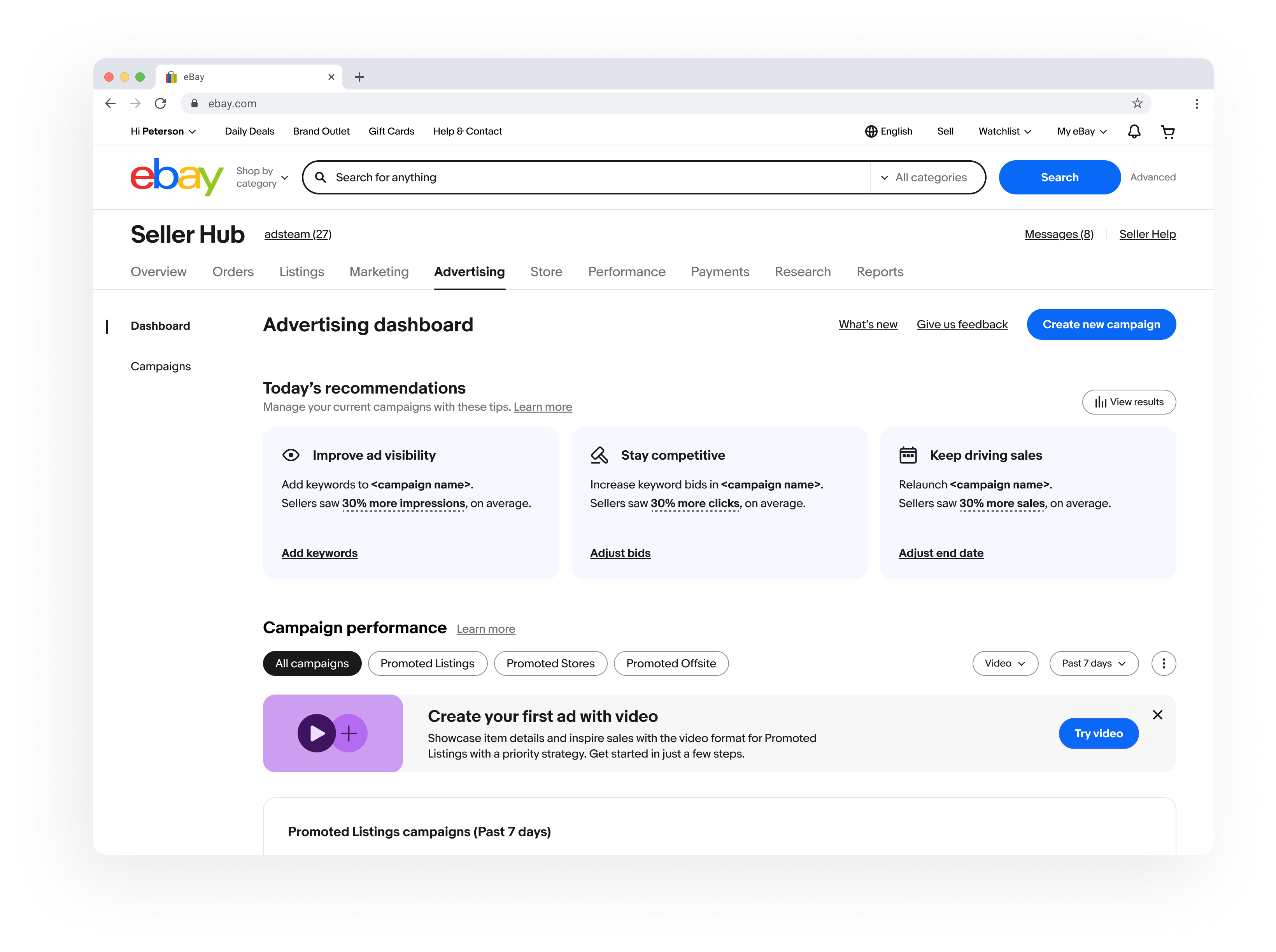The width and height of the screenshot is (1276, 952).
Task: Switch to the Marketing tab
Action: coord(379,271)
